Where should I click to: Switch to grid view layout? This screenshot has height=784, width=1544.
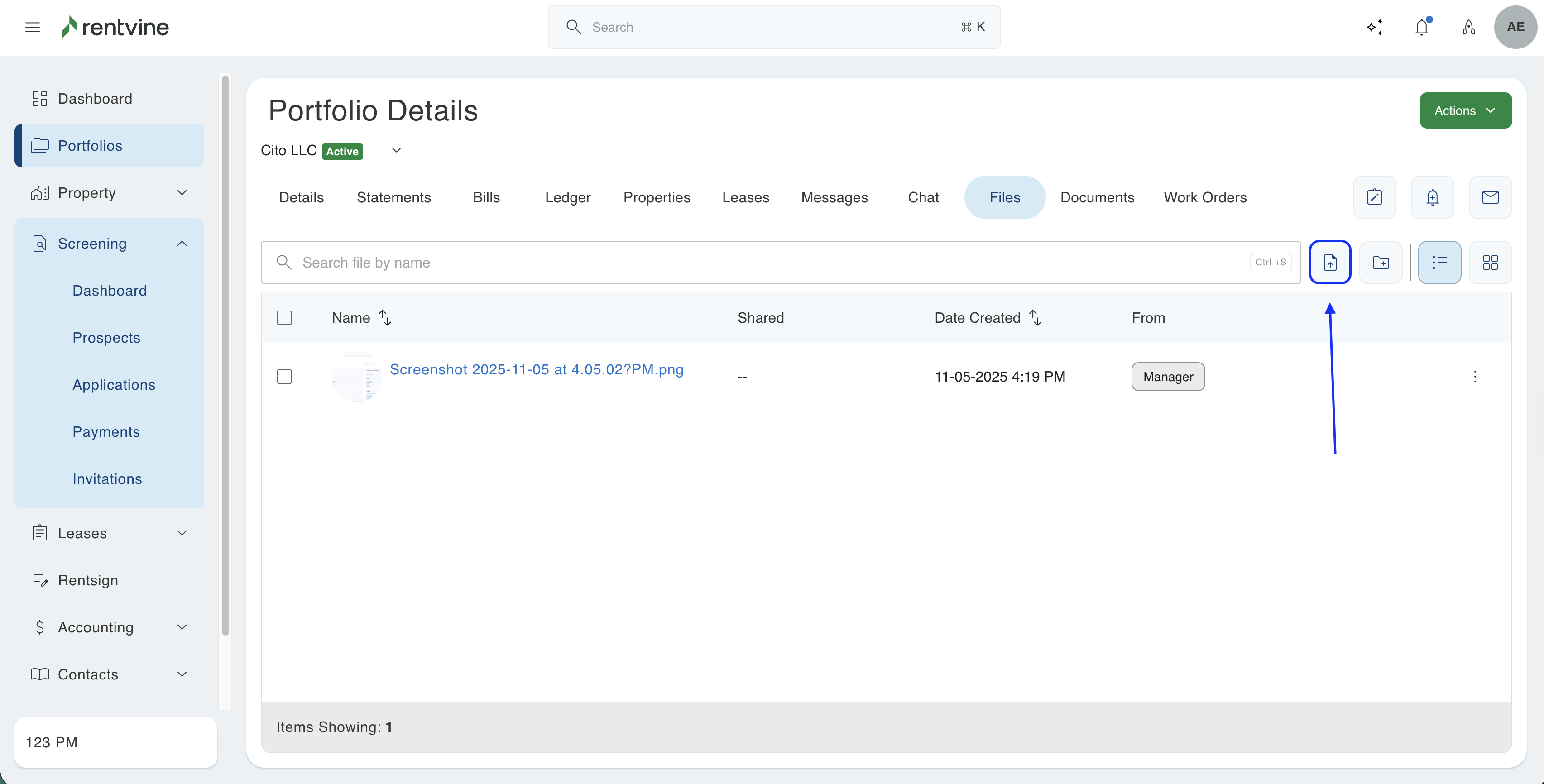click(1490, 263)
